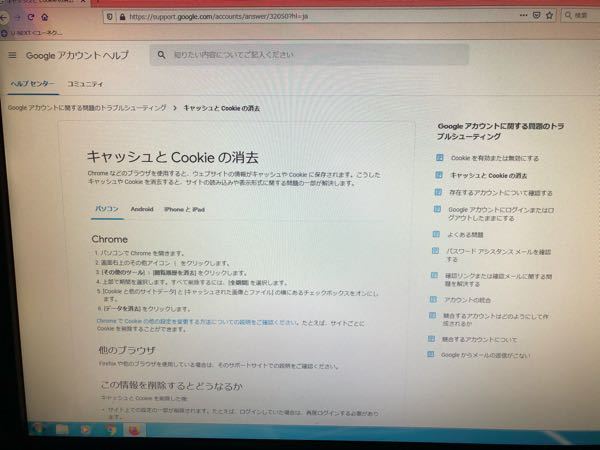Image resolution: width=600 pixels, height=450 pixels.
Task: Click the browser home icon
Action: [x=46, y=18]
